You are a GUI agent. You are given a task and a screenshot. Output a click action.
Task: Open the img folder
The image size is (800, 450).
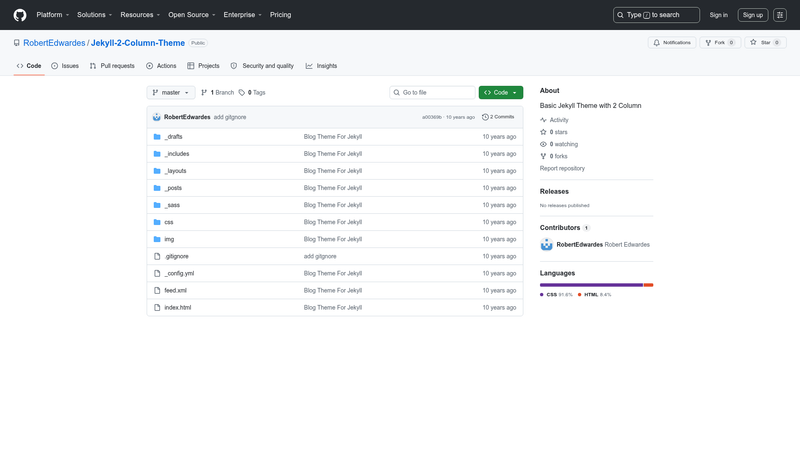pos(169,239)
